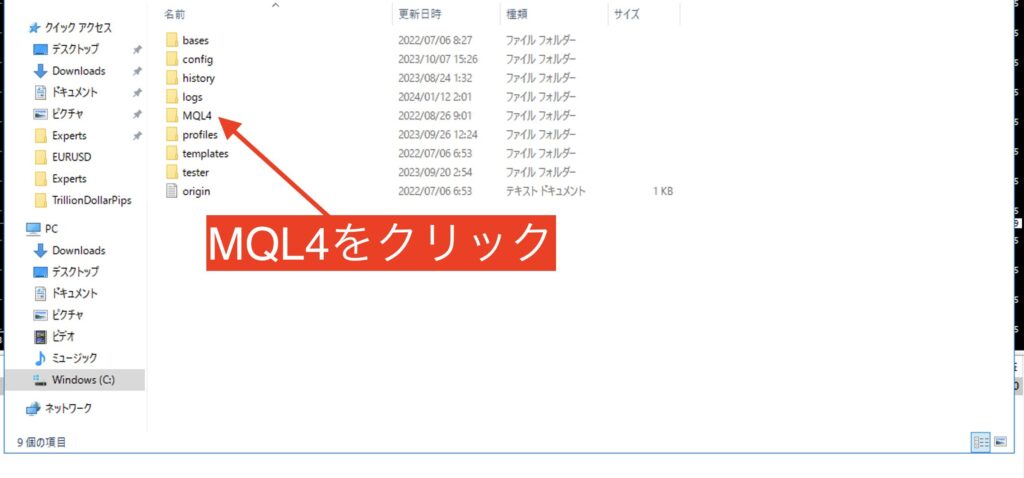Image resolution: width=1024 pixels, height=478 pixels.
Task: Click テキスト ドキュメント type for origin
Action: 545,191
